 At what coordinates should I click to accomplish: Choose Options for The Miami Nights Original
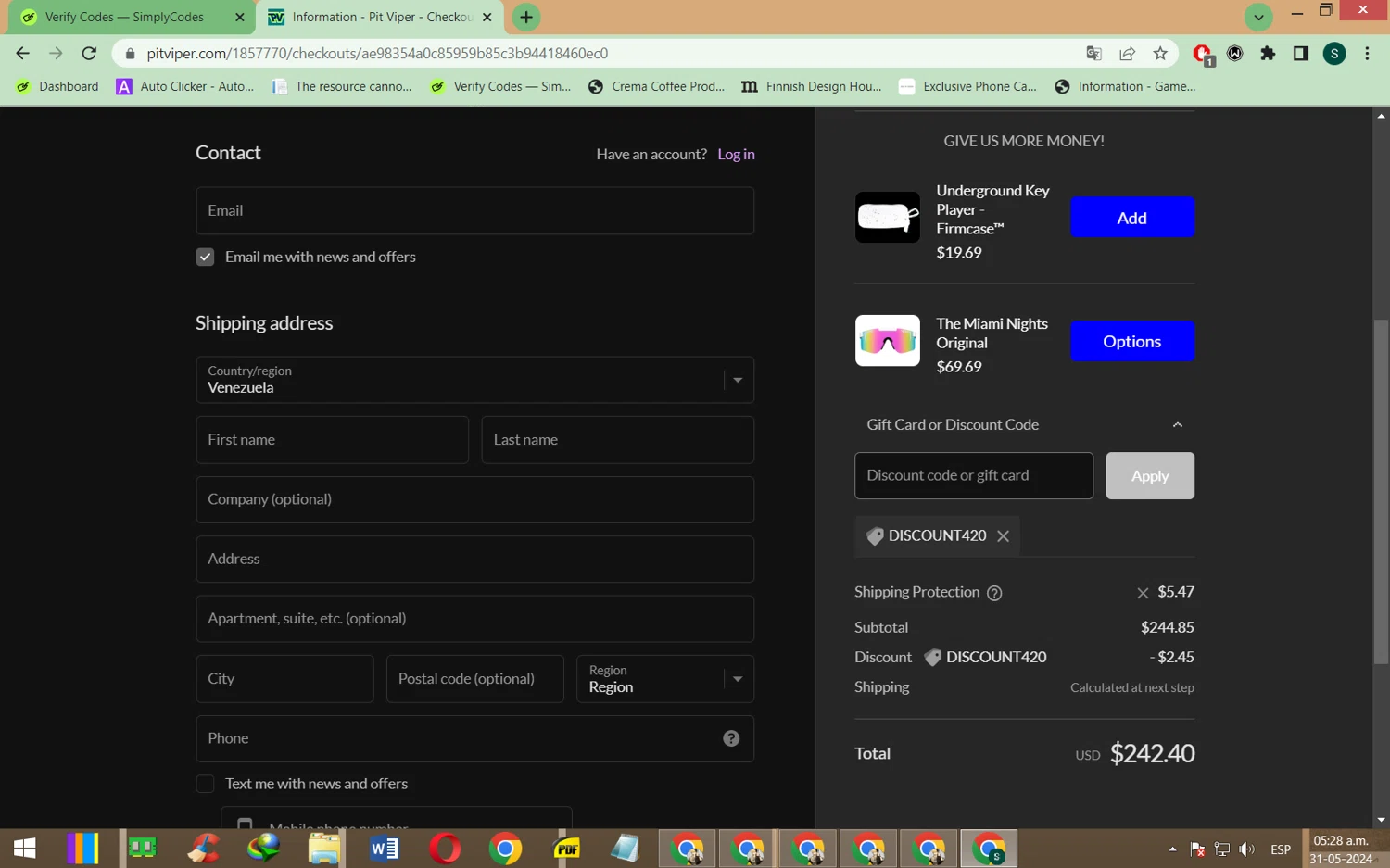[1131, 342]
